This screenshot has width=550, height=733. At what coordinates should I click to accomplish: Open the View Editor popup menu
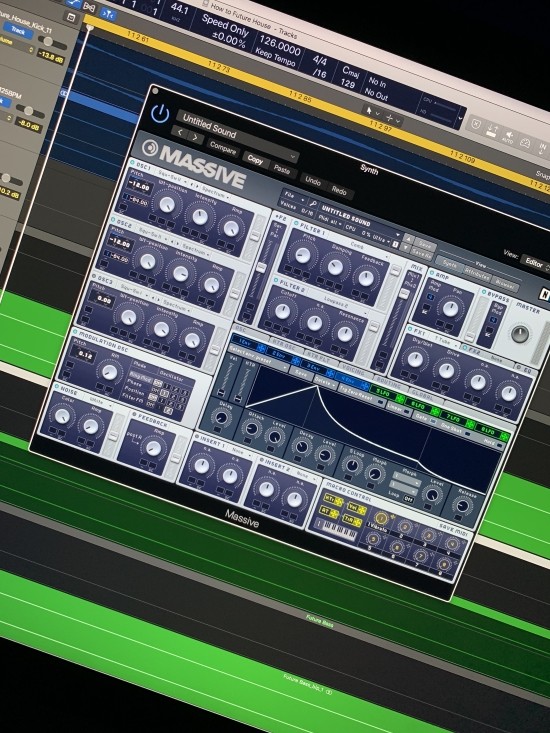tap(536, 262)
